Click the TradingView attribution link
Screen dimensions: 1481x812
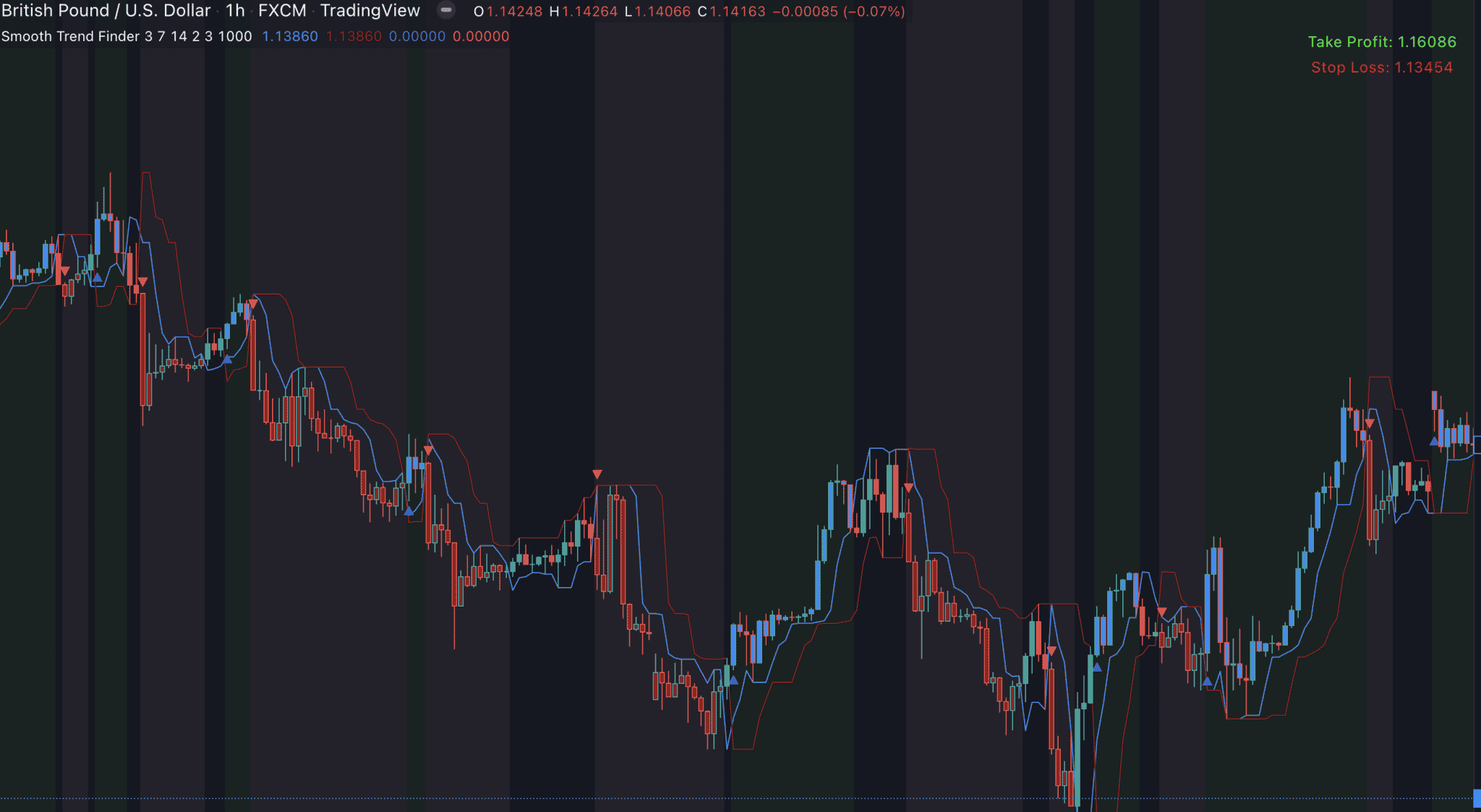tap(371, 11)
